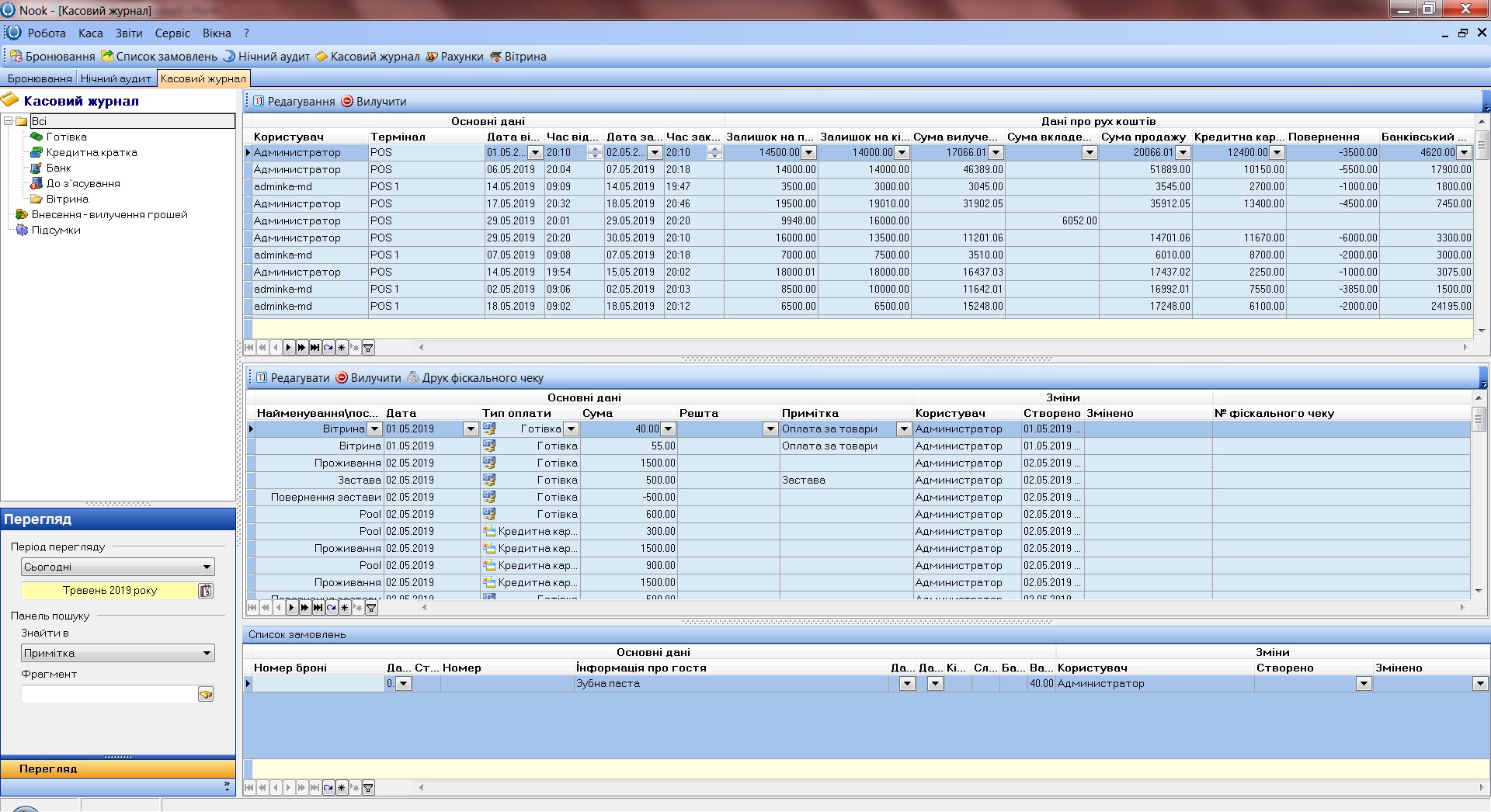Screen dimensions: 1491x812
Task: Launch Нічний аудит from the toolbar
Action: (x=266, y=57)
